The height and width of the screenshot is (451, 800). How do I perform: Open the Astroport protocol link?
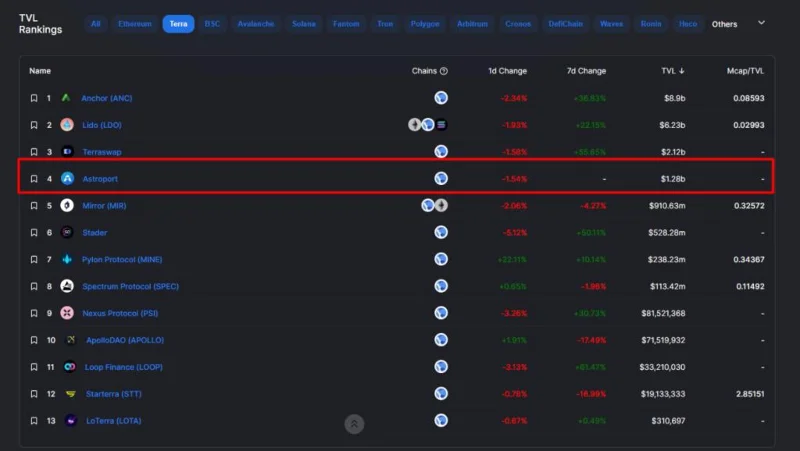tap(100, 179)
